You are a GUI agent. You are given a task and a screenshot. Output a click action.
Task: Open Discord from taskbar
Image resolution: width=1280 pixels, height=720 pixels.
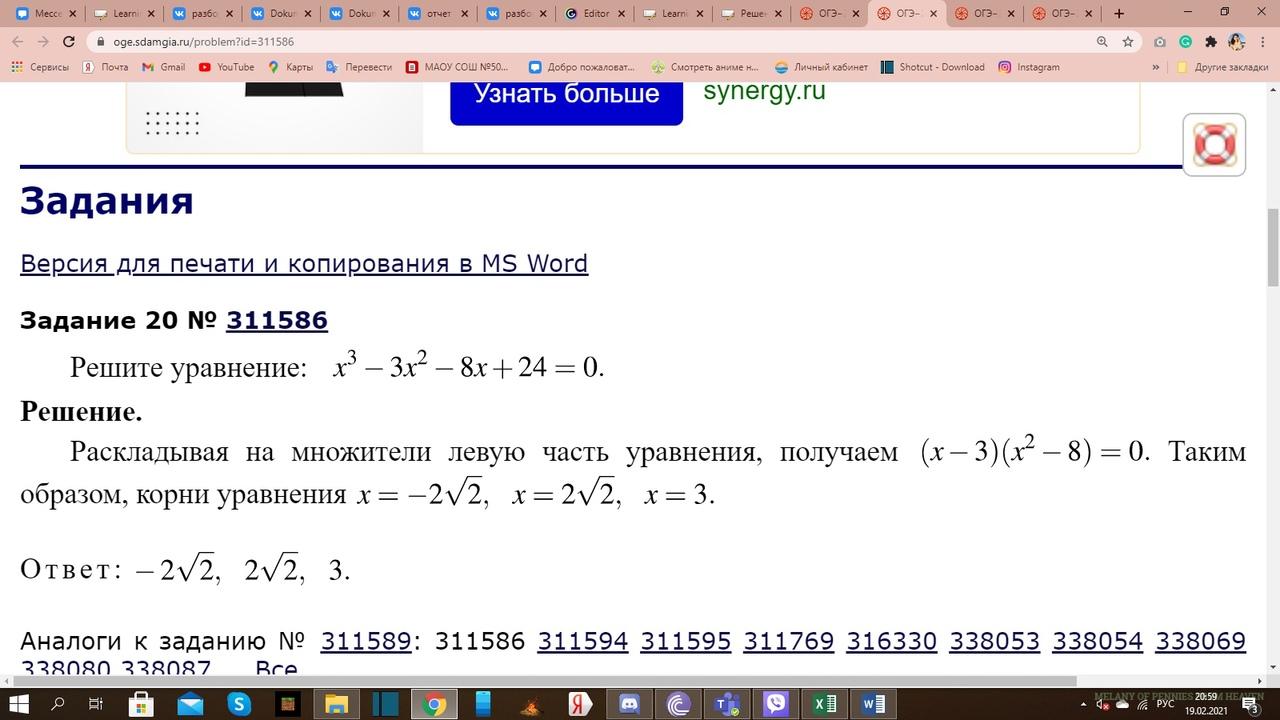(630, 705)
